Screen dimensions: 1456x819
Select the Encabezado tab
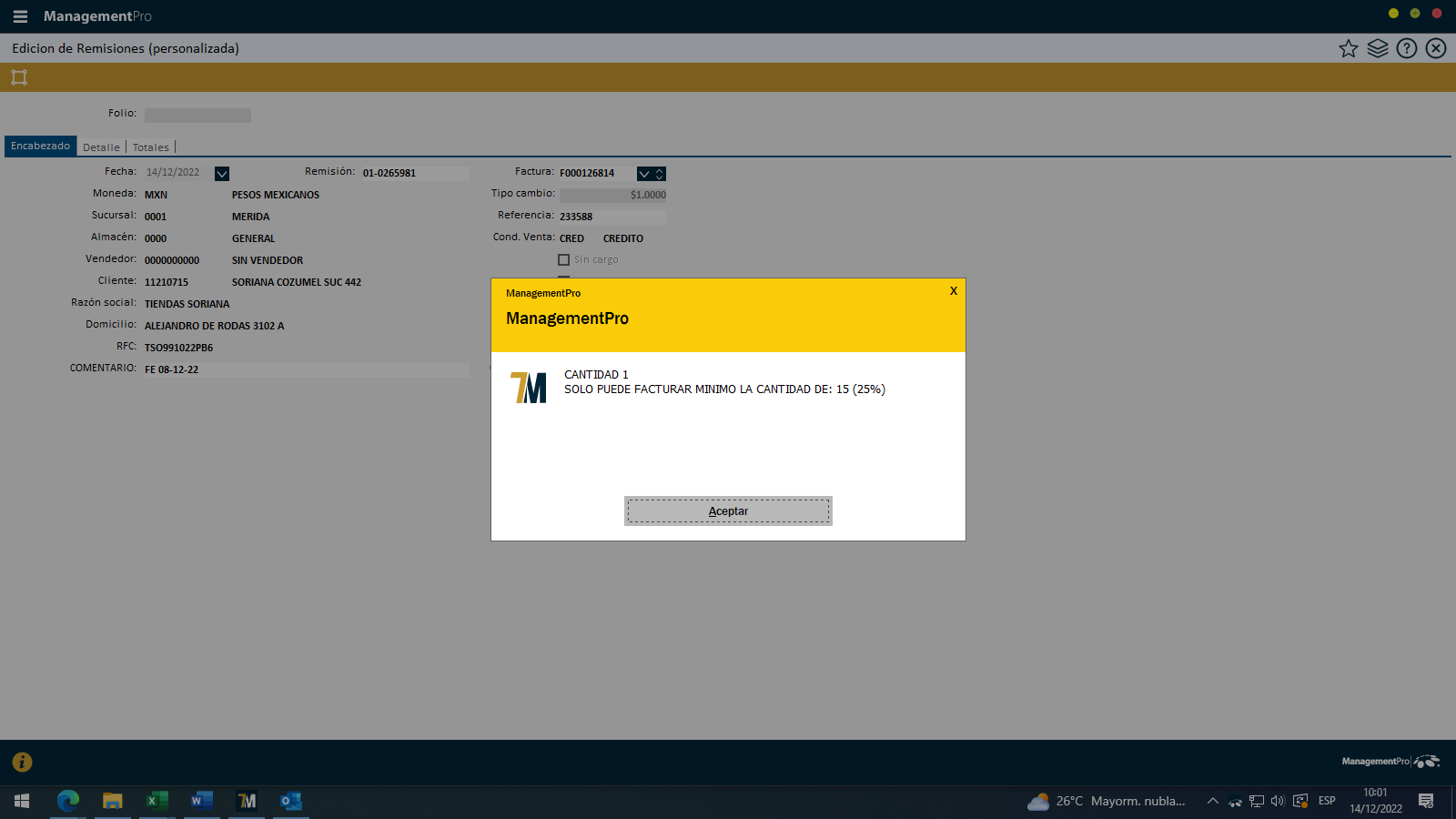point(40,147)
